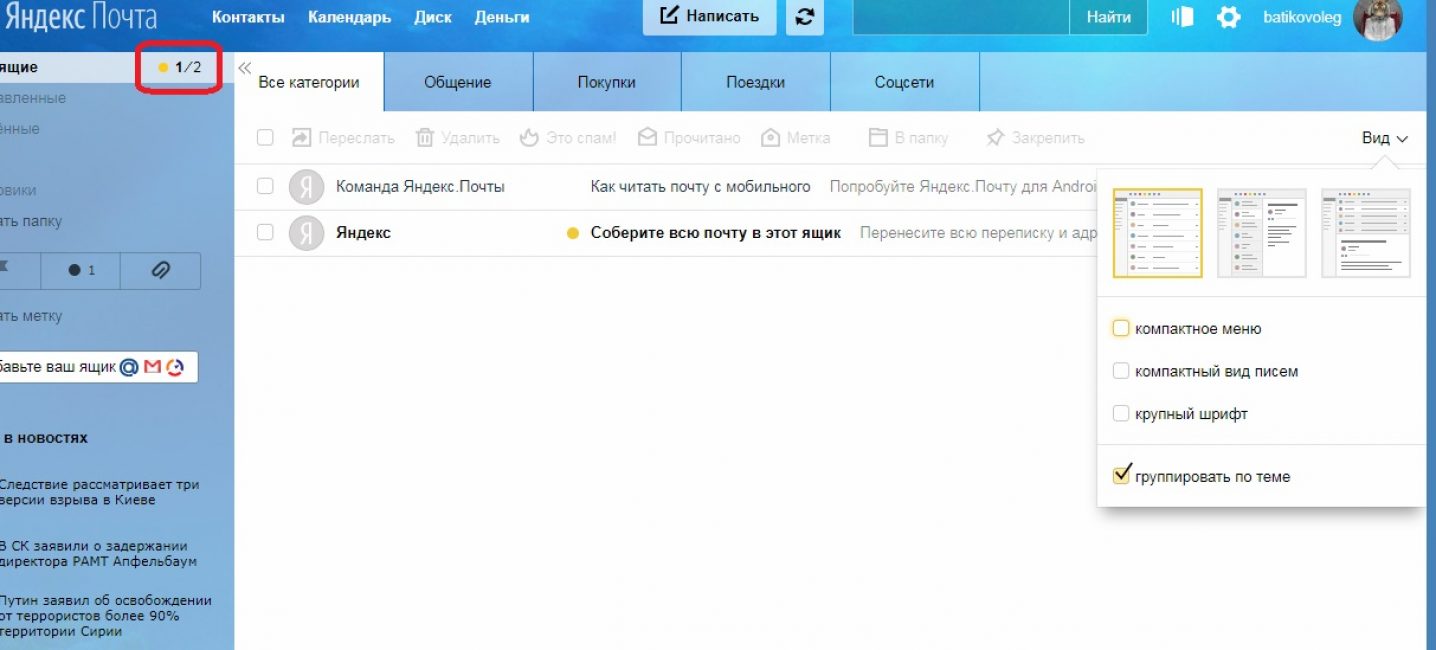Click the В папку folder icon
The height and width of the screenshot is (650, 1436).
pos(878,138)
